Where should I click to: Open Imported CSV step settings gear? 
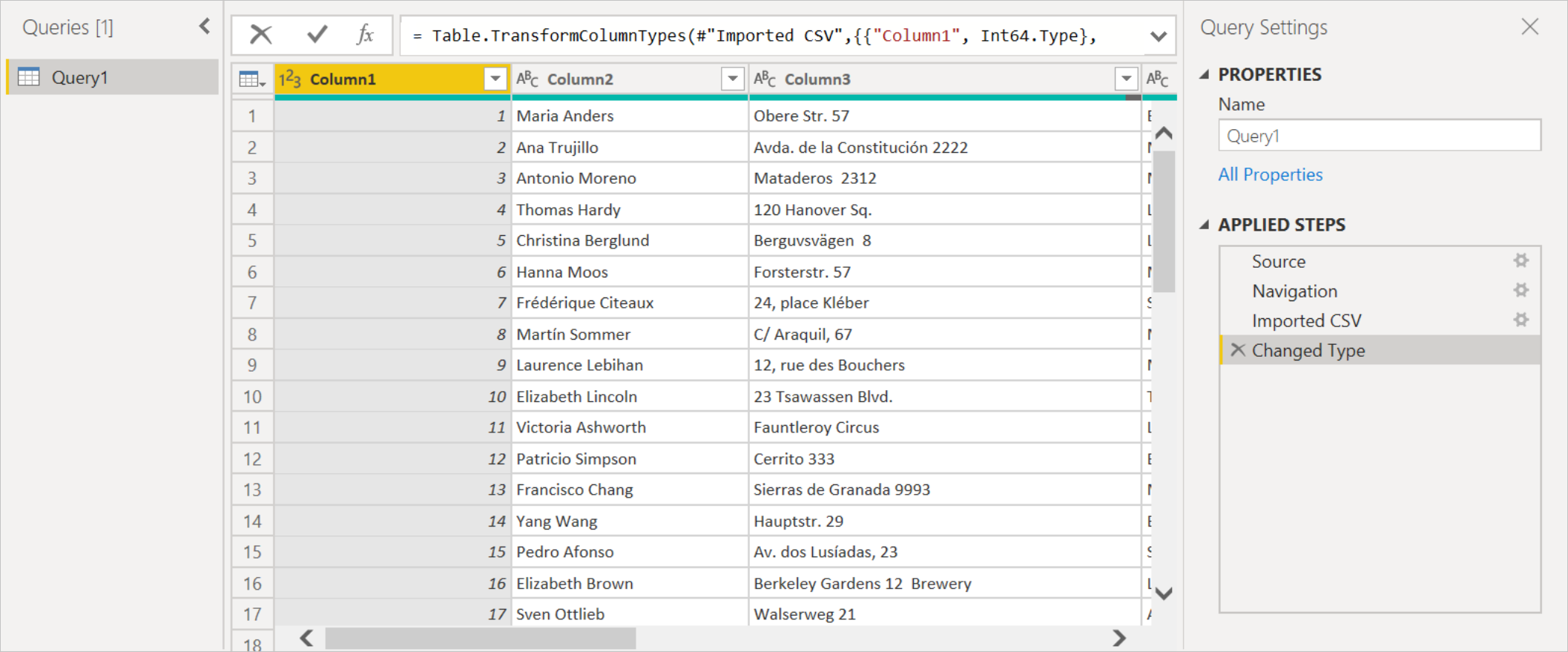click(1521, 320)
